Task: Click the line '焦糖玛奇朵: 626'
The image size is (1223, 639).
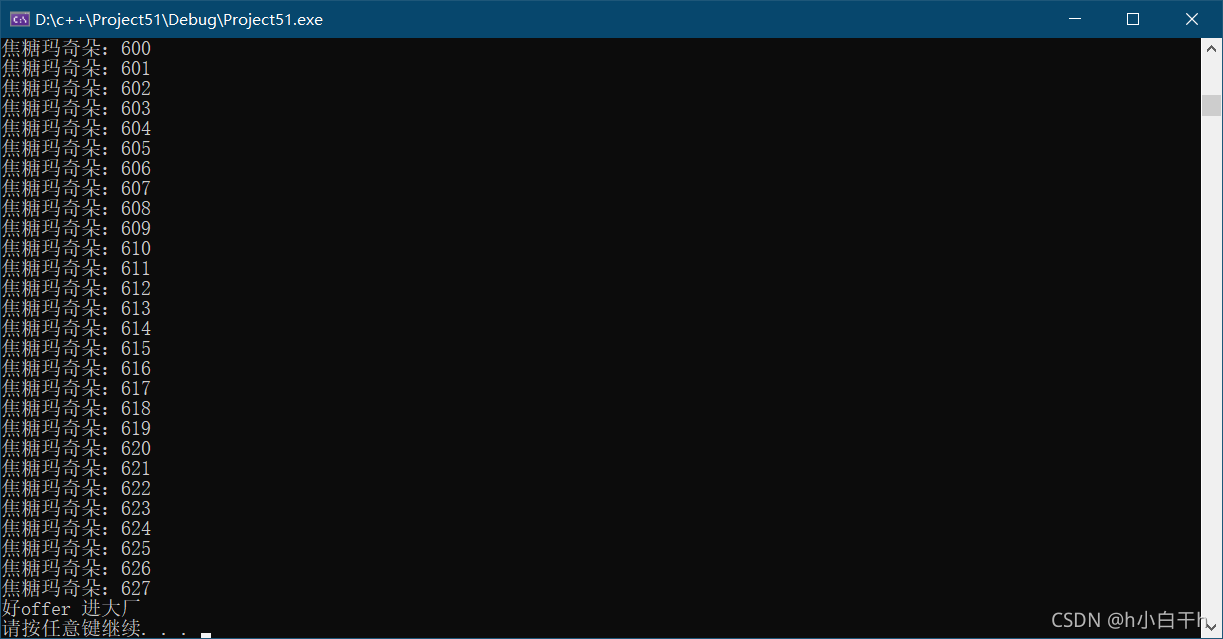Action: [x=76, y=568]
